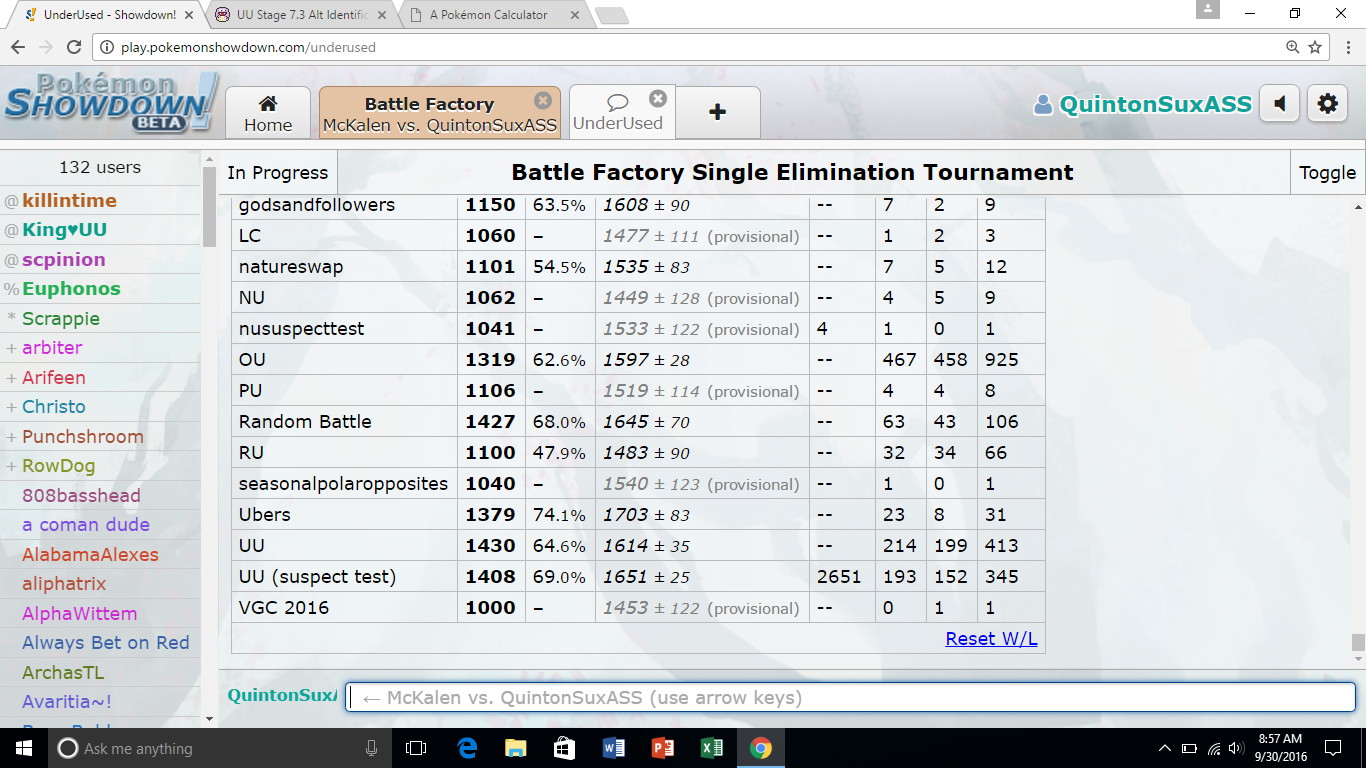Launch Microsoft Edge from taskbar
The image size is (1366, 768).
467,748
